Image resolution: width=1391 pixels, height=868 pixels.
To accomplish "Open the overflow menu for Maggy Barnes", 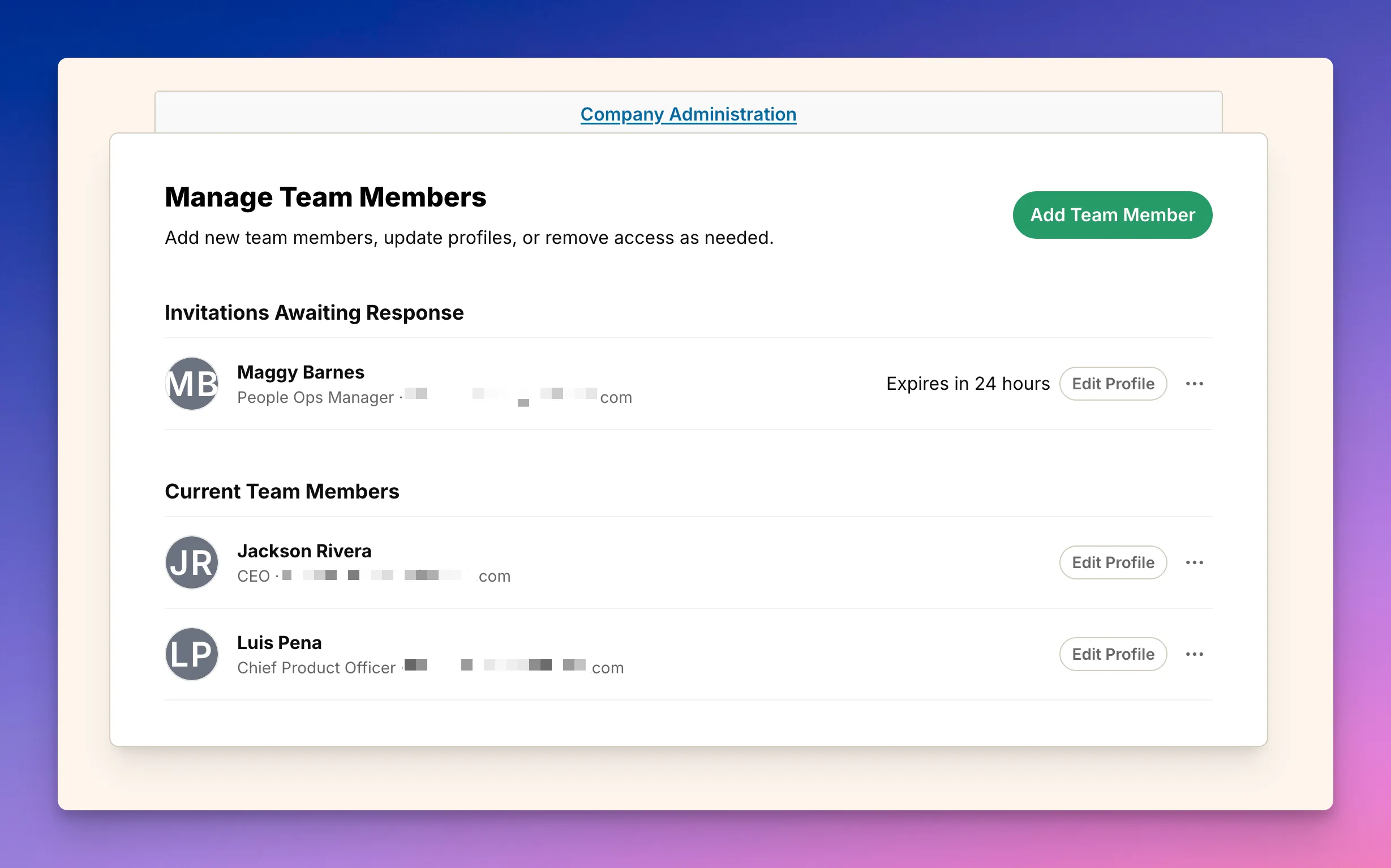I will [x=1195, y=384].
